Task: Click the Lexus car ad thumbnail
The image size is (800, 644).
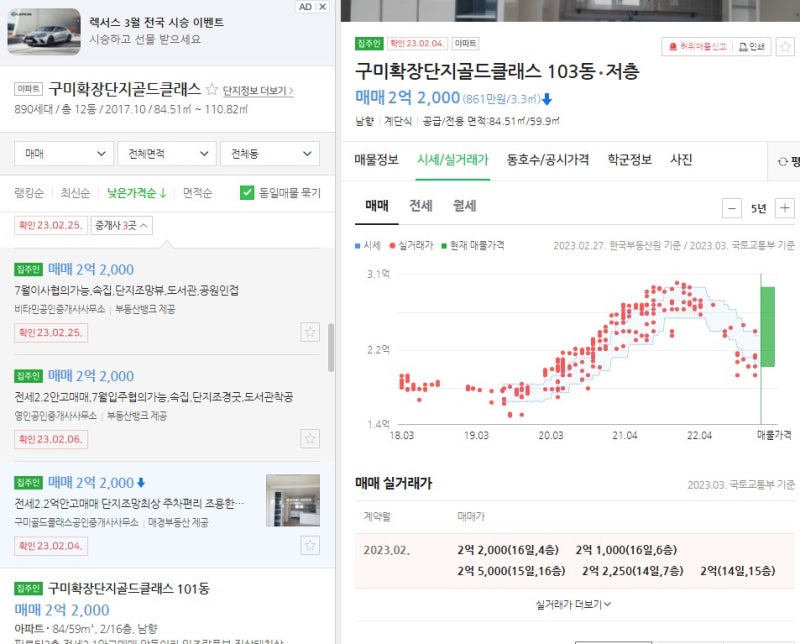Action: pyautogui.click(x=44, y=32)
